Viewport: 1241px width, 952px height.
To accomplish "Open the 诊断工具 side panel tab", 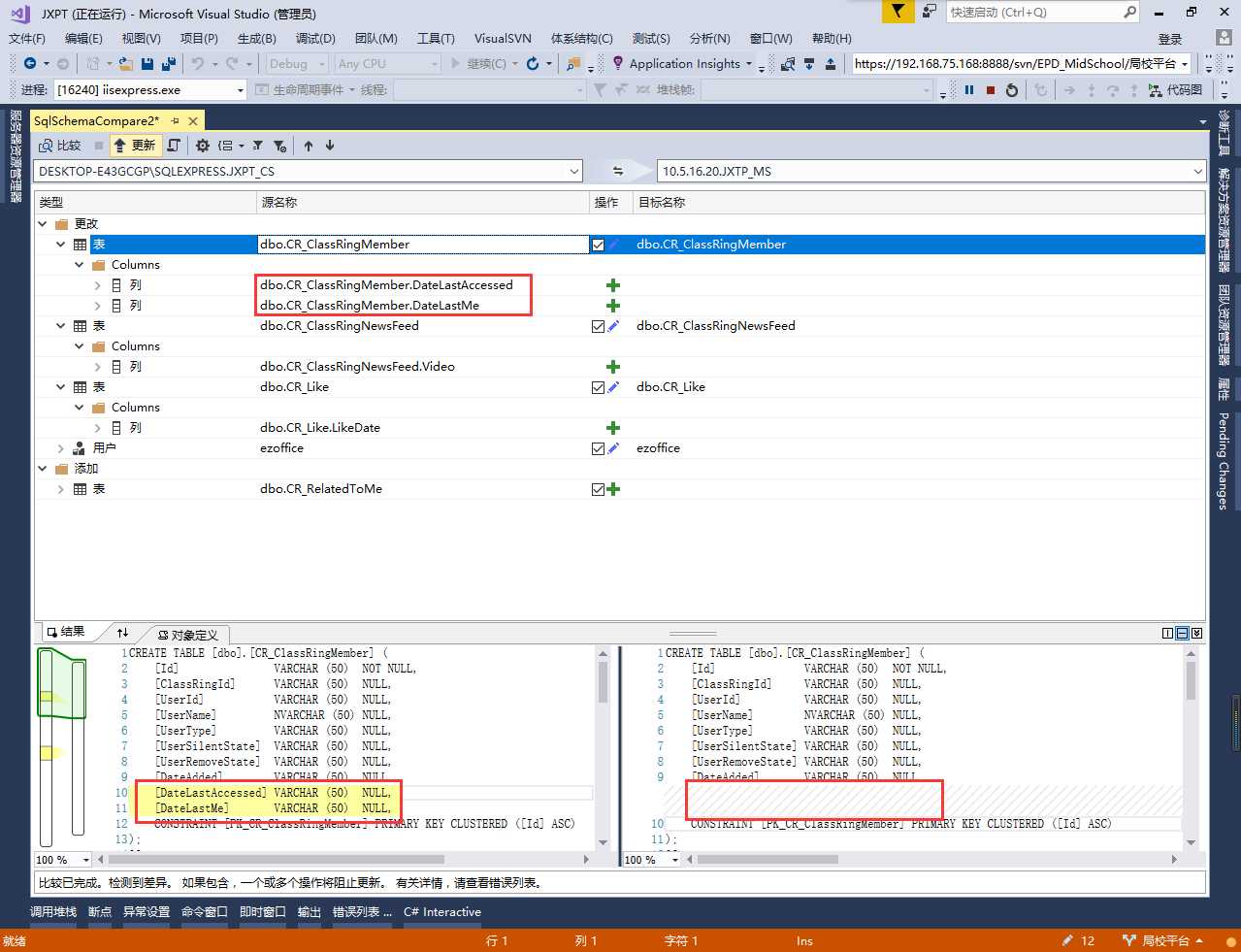I will tap(1224, 133).
